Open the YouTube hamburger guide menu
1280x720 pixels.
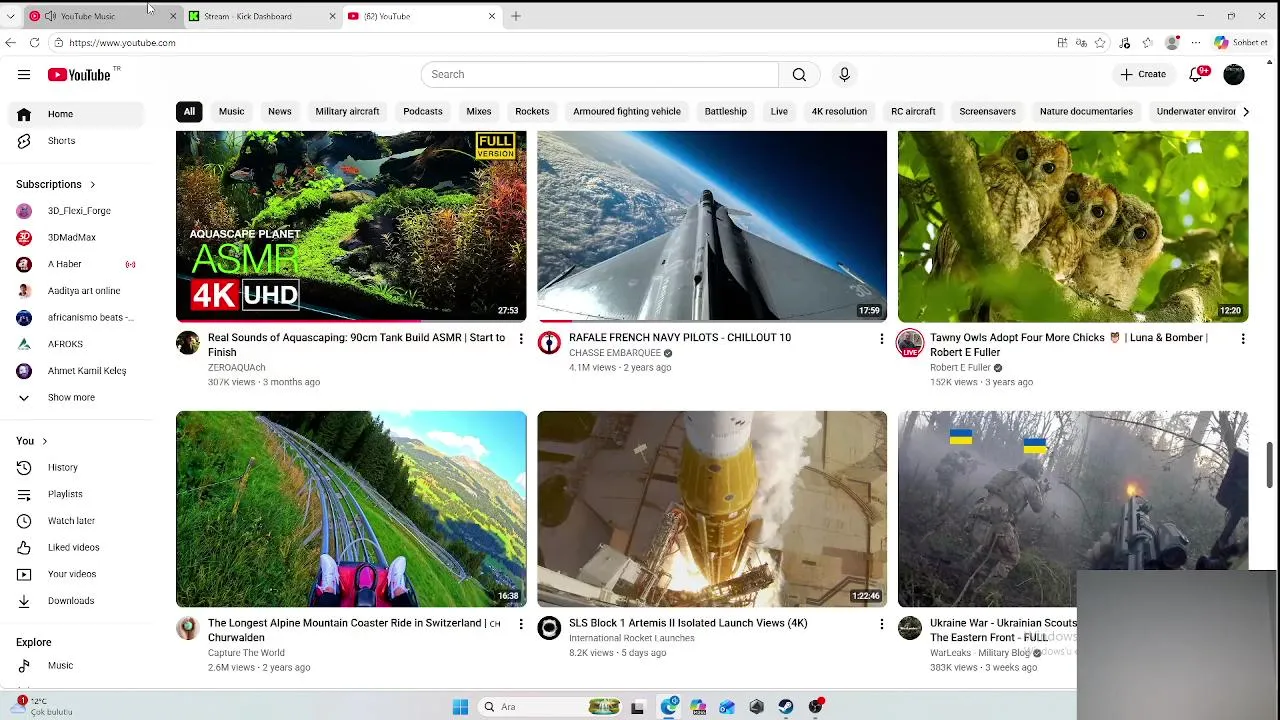click(24, 74)
